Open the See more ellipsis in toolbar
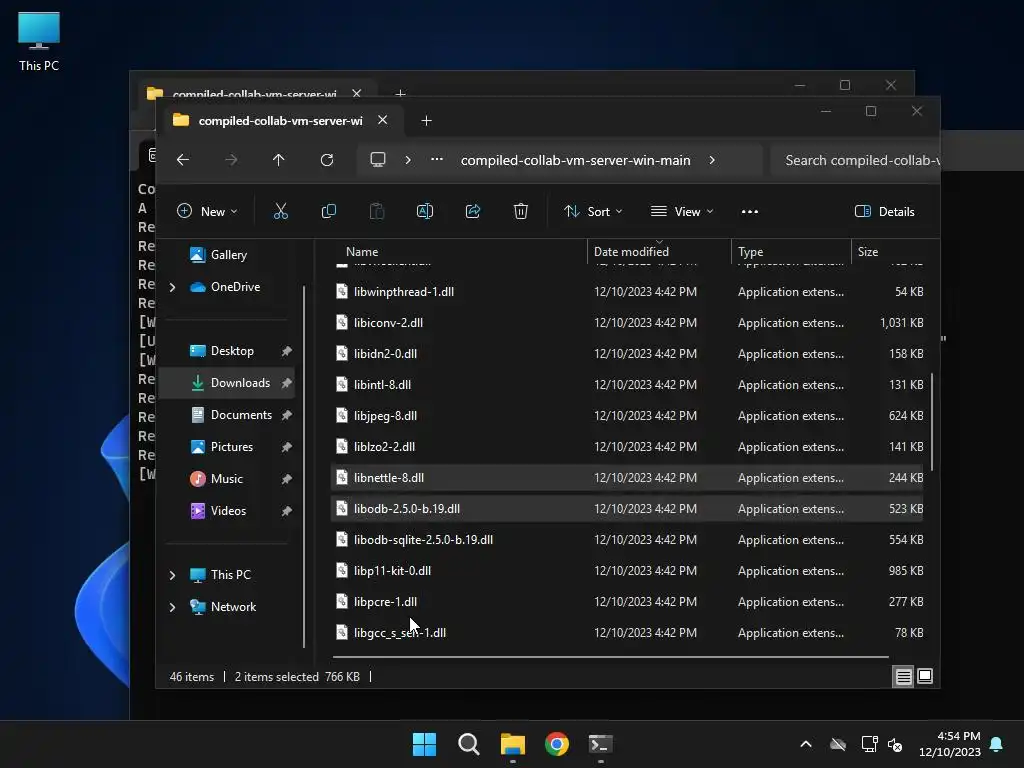Screen dimensions: 1024x768 750,212
